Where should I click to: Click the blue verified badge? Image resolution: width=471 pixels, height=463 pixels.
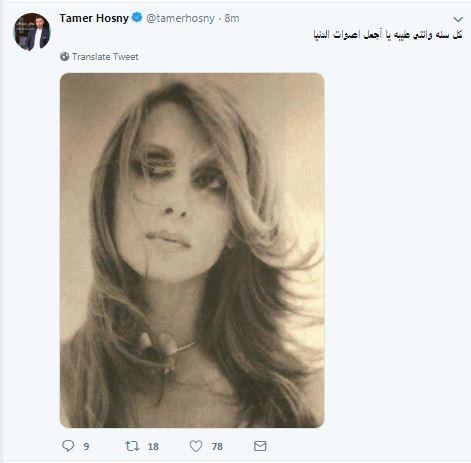point(137,17)
